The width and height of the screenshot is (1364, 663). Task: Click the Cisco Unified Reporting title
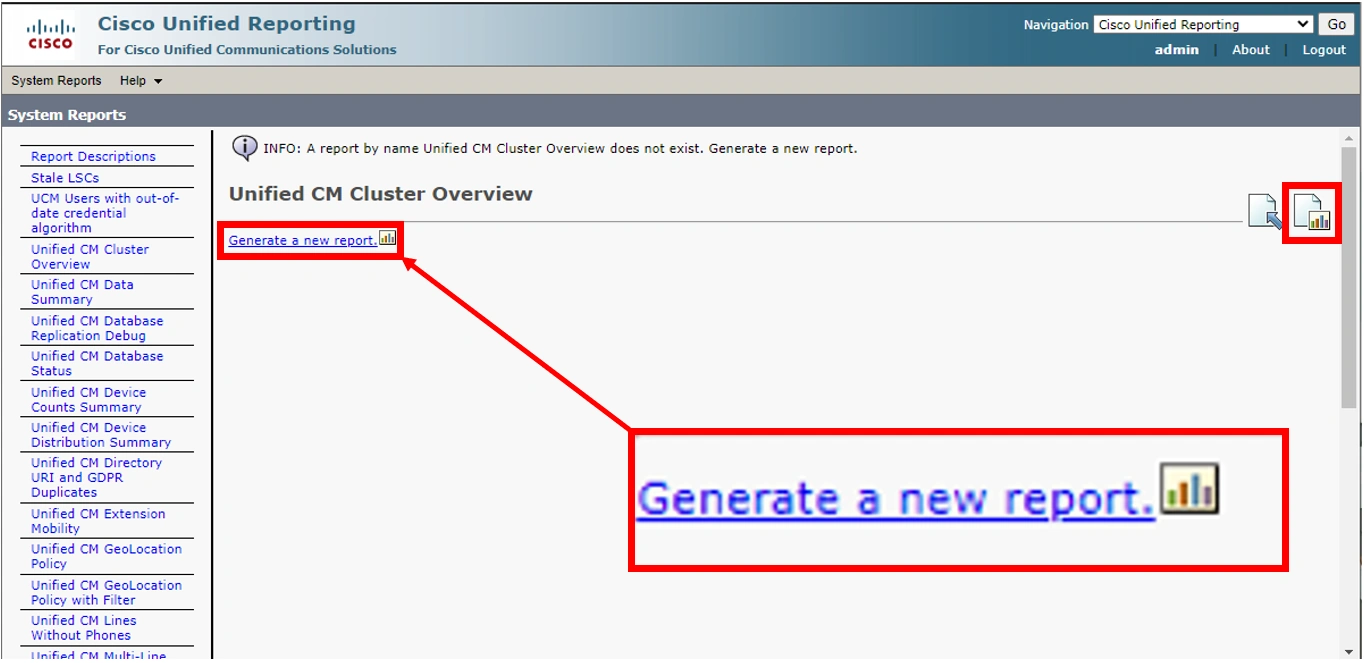(226, 24)
